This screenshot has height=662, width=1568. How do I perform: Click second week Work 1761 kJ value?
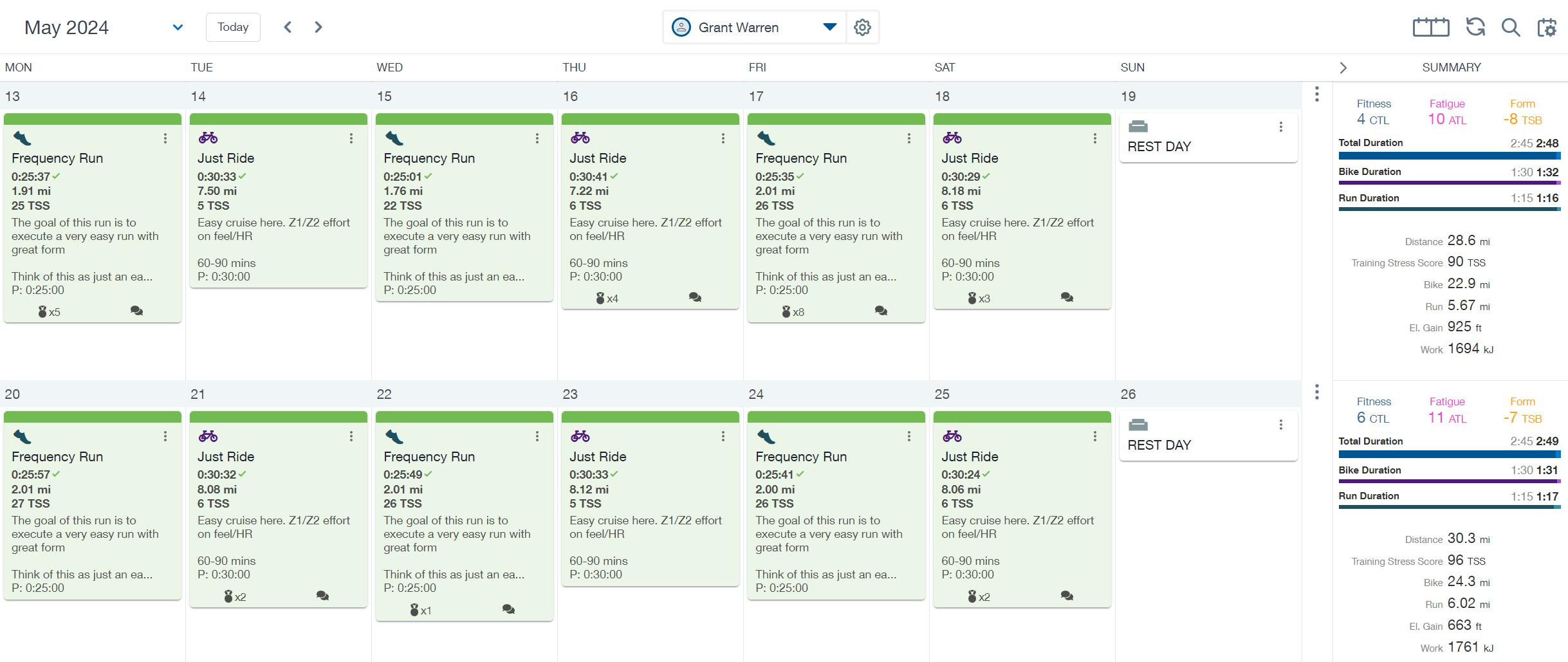click(x=1470, y=647)
